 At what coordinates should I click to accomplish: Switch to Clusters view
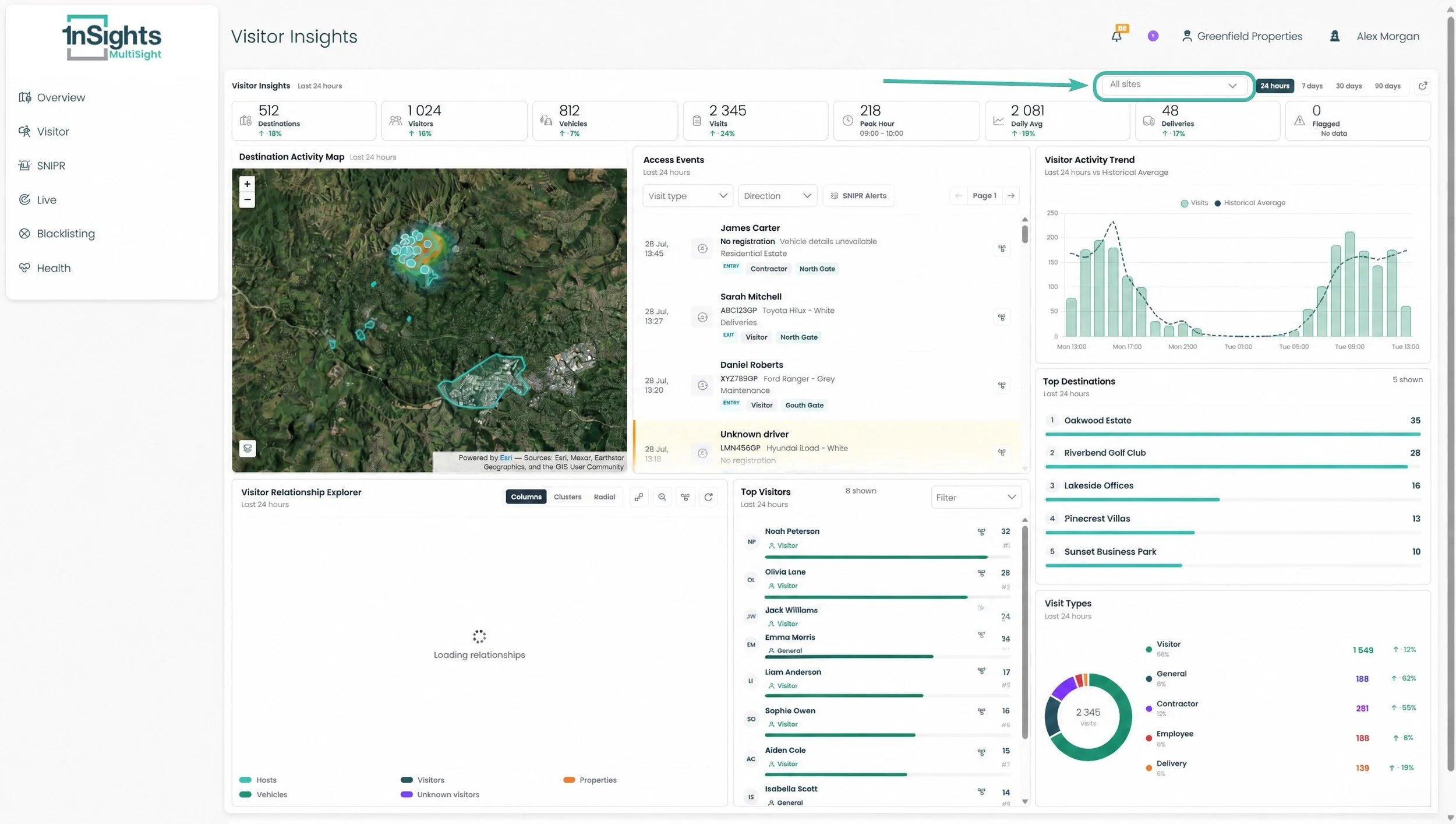tap(567, 497)
